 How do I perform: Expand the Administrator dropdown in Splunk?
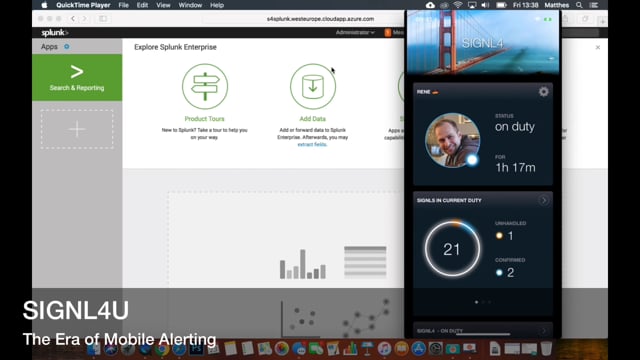click(x=355, y=33)
